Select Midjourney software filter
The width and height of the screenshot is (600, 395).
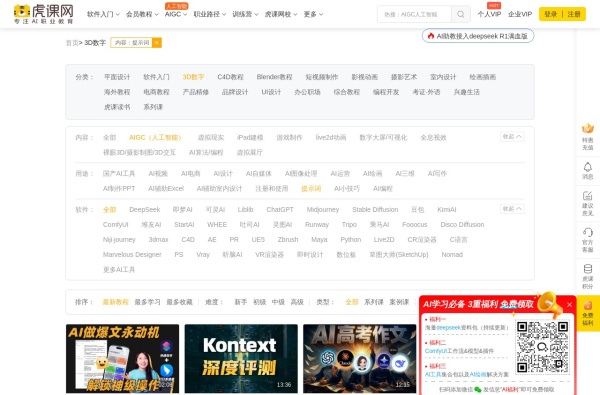click(x=323, y=209)
